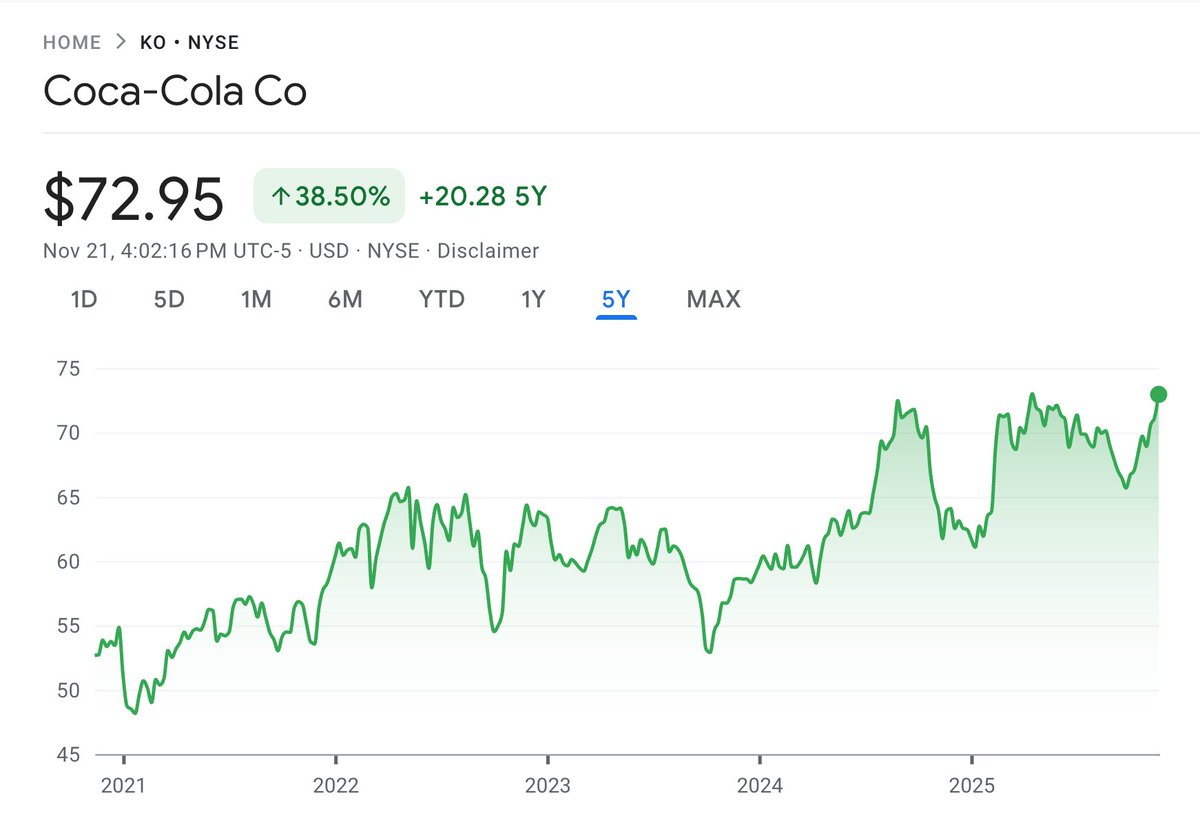Image resolution: width=1200 pixels, height=816 pixels.
Task: Click the active 5Y tab
Action: click(x=616, y=299)
